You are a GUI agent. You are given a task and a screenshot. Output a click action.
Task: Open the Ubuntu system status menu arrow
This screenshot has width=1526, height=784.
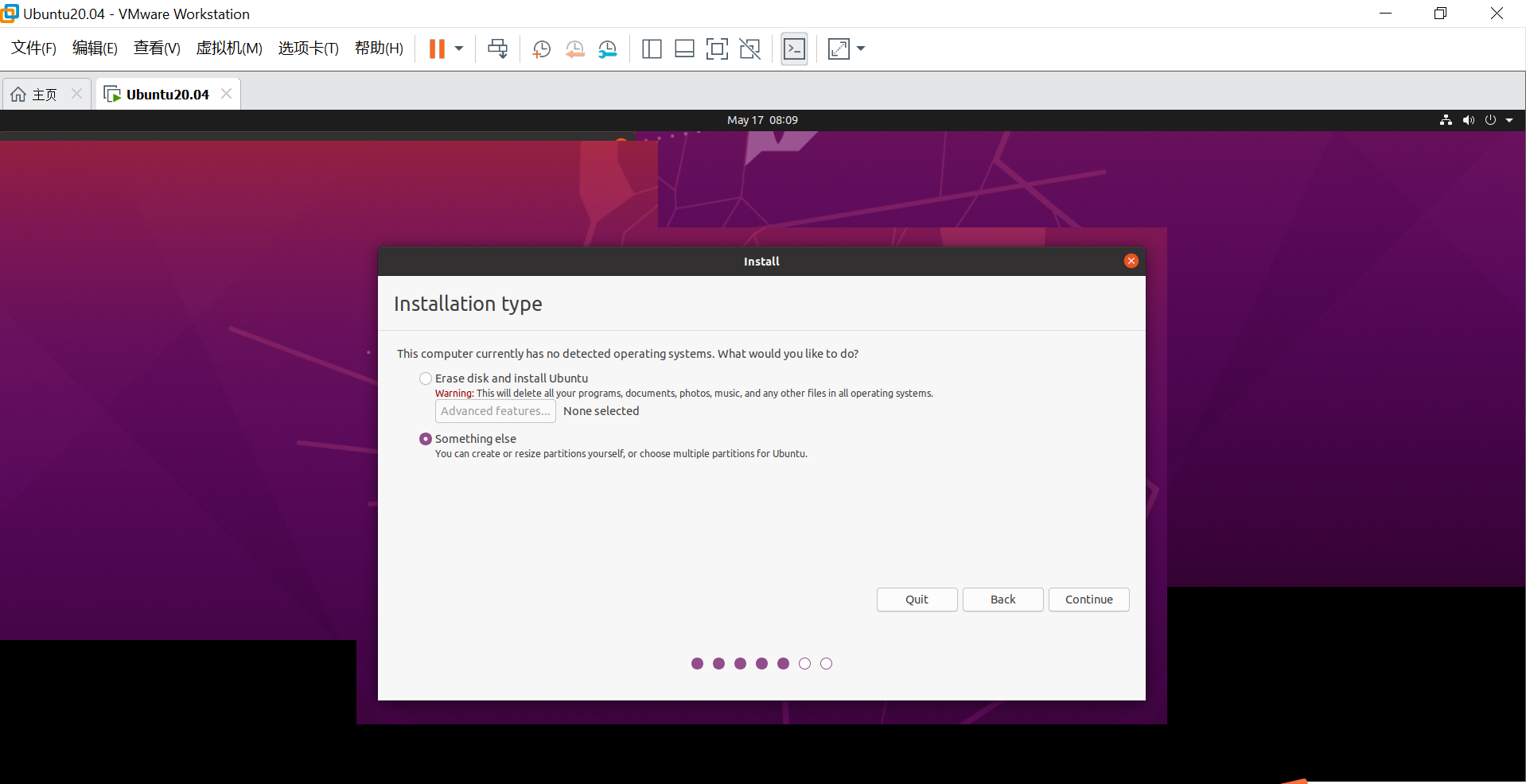pyautogui.click(x=1511, y=120)
